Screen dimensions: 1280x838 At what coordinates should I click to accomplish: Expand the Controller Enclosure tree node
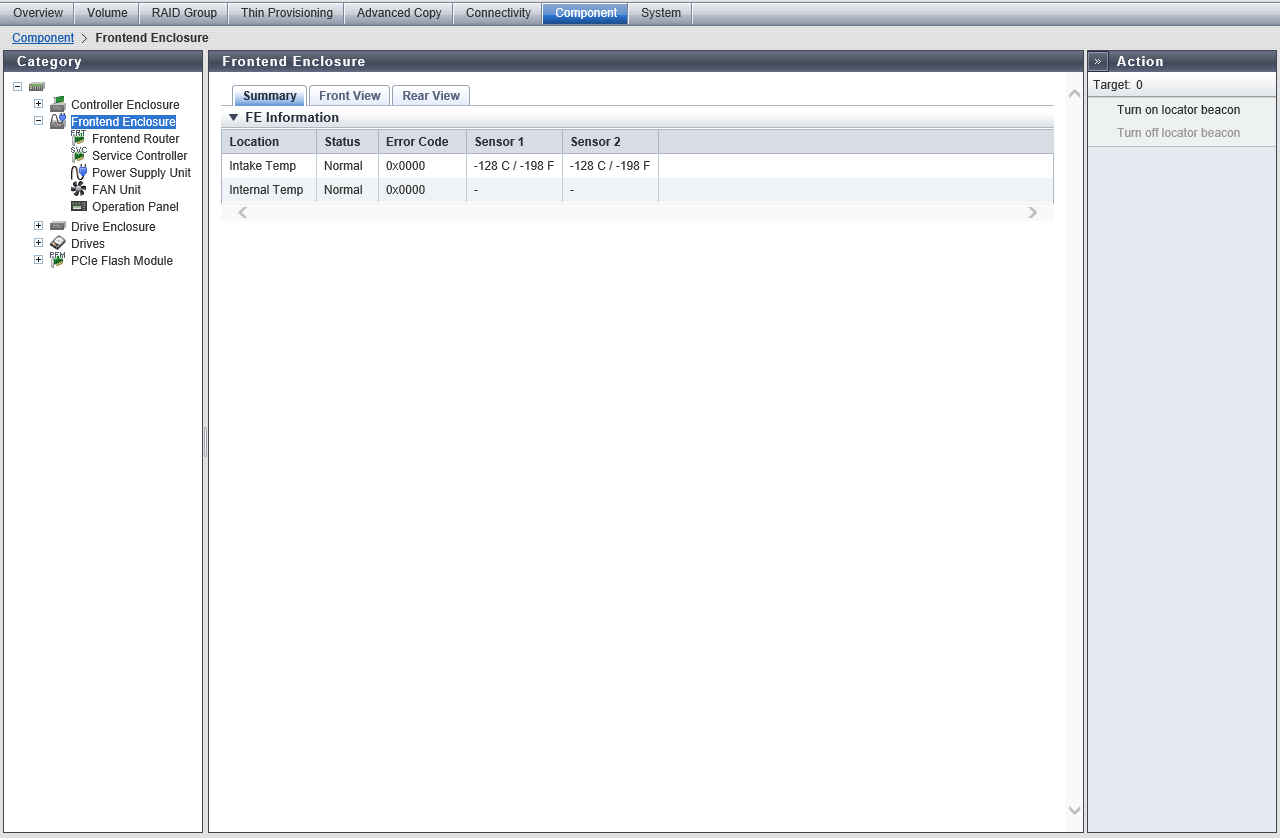[39, 104]
